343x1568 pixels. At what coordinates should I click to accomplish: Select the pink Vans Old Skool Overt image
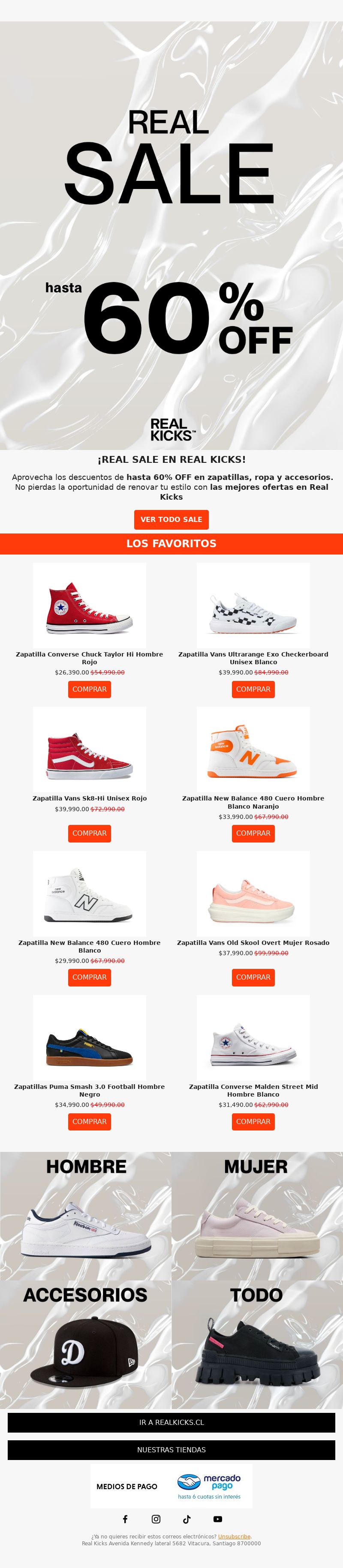click(253, 893)
